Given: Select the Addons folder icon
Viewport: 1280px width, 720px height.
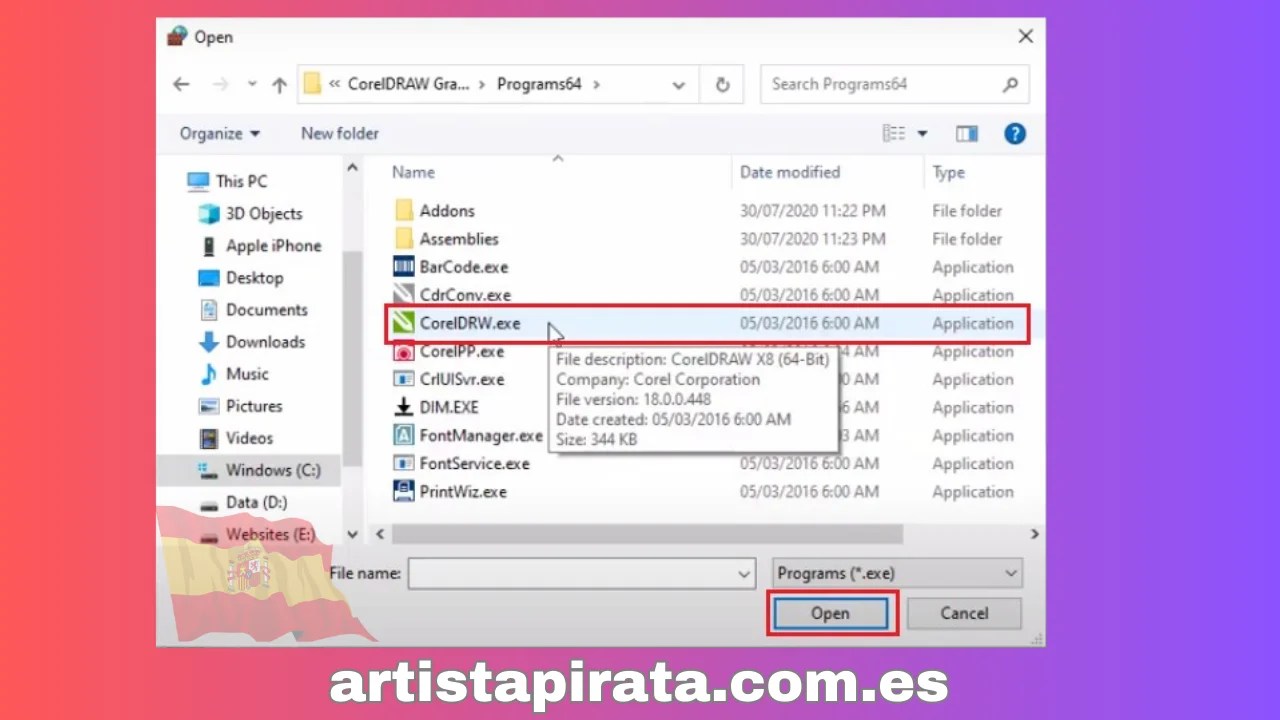Looking at the screenshot, I should [x=404, y=210].
